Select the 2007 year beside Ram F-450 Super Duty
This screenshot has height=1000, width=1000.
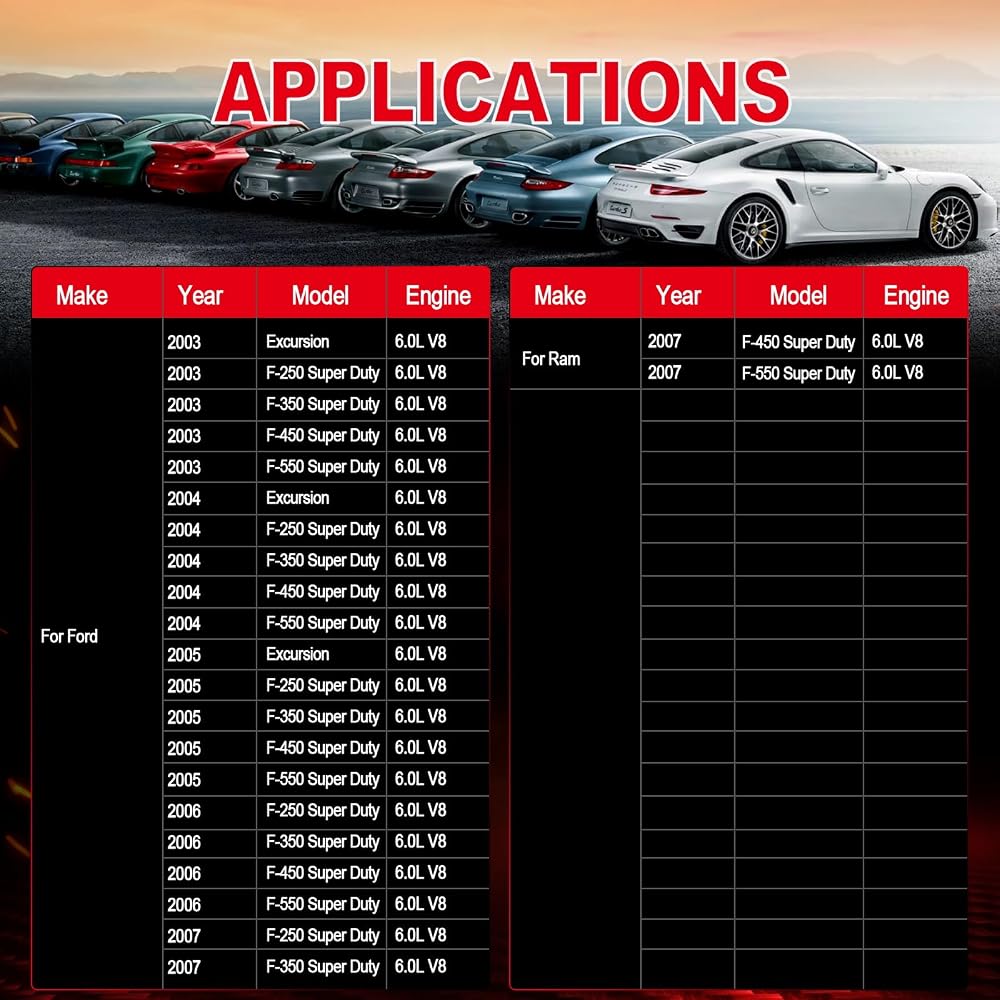(665, 341)
